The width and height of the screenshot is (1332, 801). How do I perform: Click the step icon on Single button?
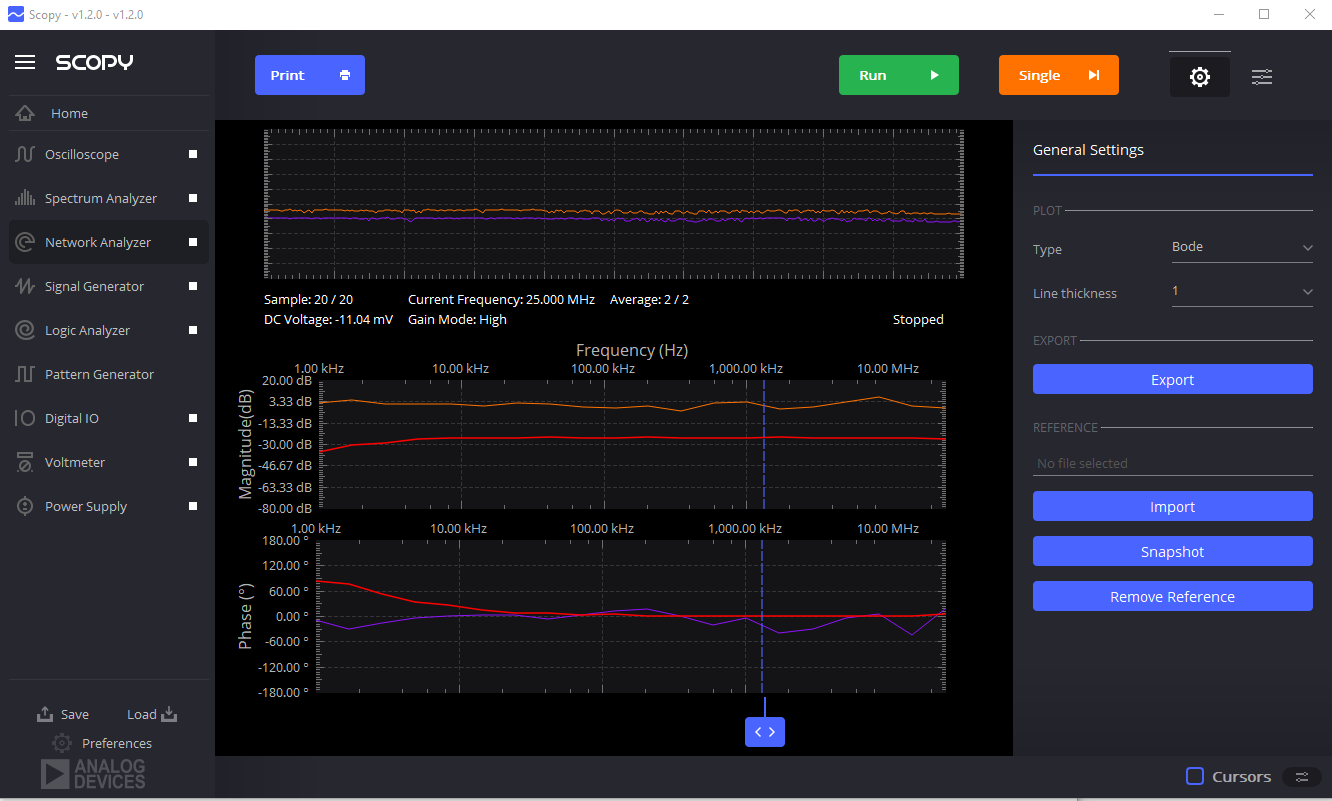1094,75
